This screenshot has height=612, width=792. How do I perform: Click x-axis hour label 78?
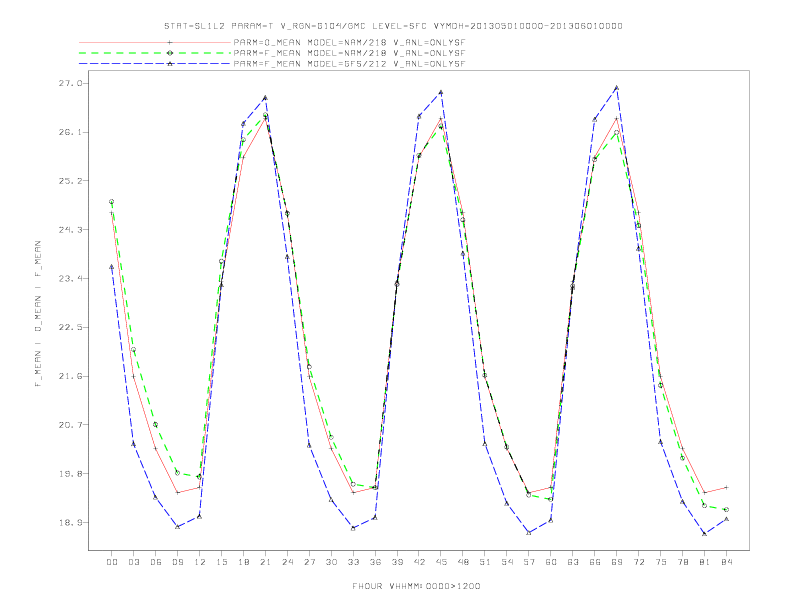683,562
